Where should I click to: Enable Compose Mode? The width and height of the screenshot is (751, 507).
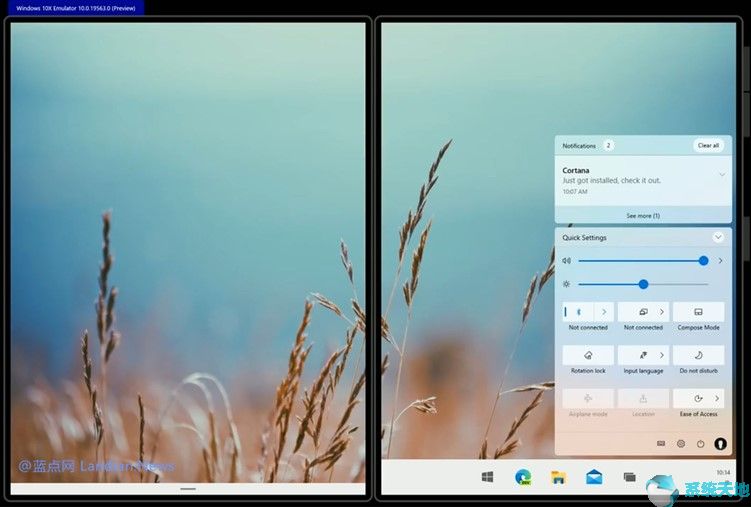[x=698, y=312]
